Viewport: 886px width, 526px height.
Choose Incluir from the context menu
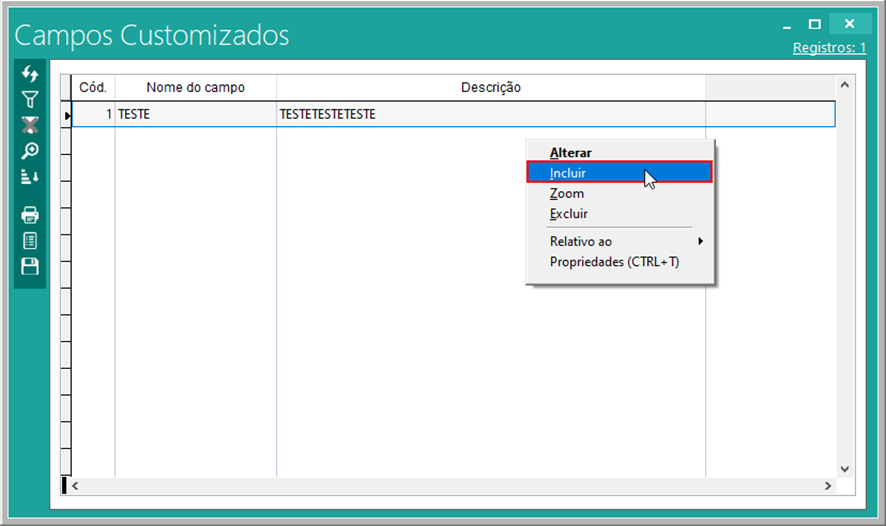pos(568,173)
